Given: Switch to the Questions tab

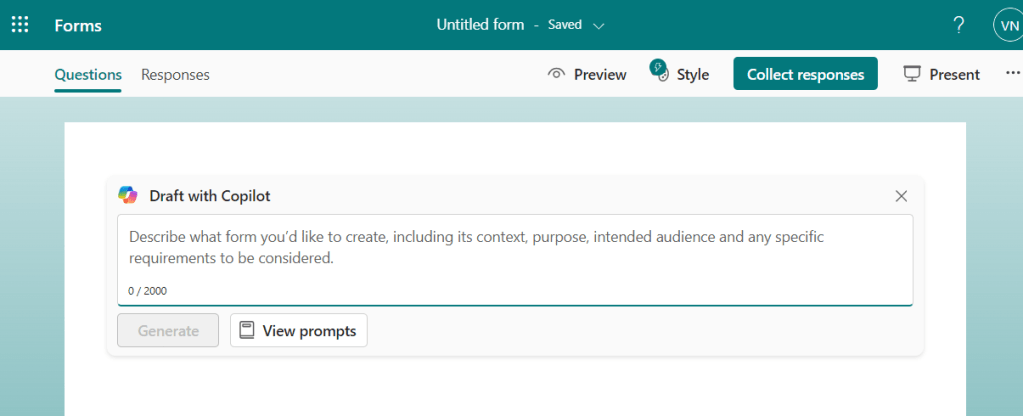Looking at the screenshot, I should [88, 74].
